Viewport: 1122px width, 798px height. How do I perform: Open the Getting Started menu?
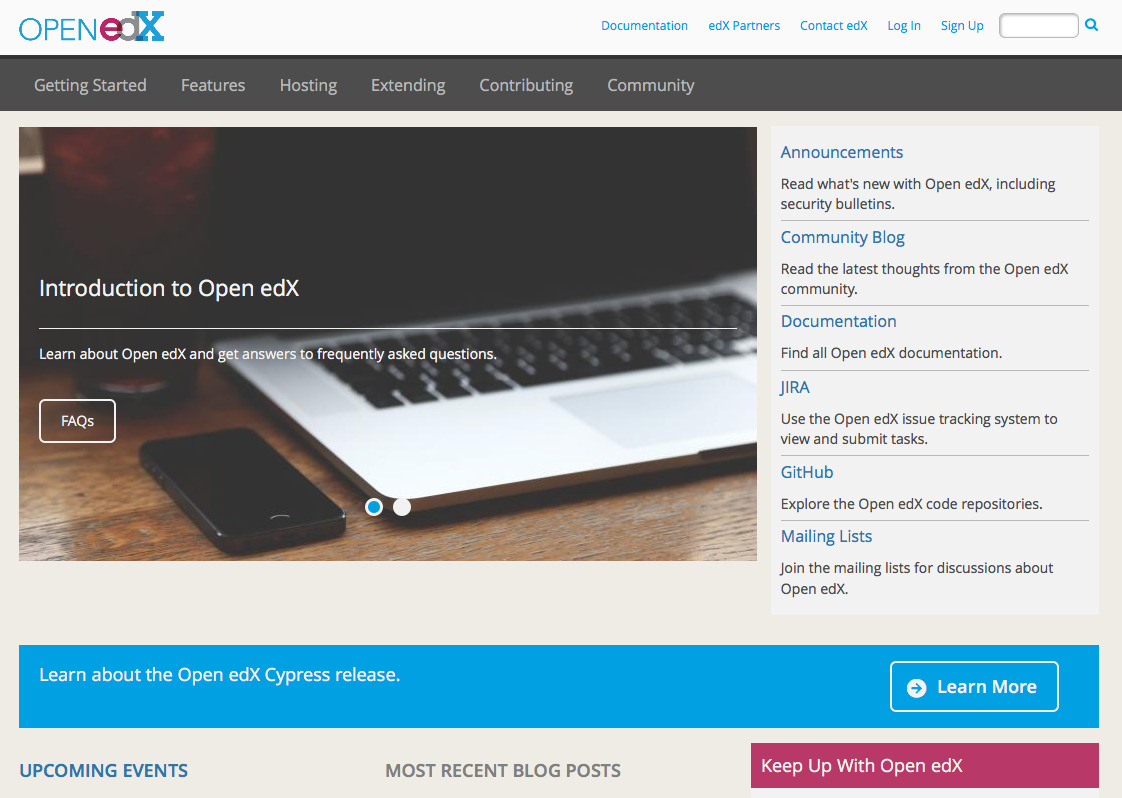(x=90, y=85)
